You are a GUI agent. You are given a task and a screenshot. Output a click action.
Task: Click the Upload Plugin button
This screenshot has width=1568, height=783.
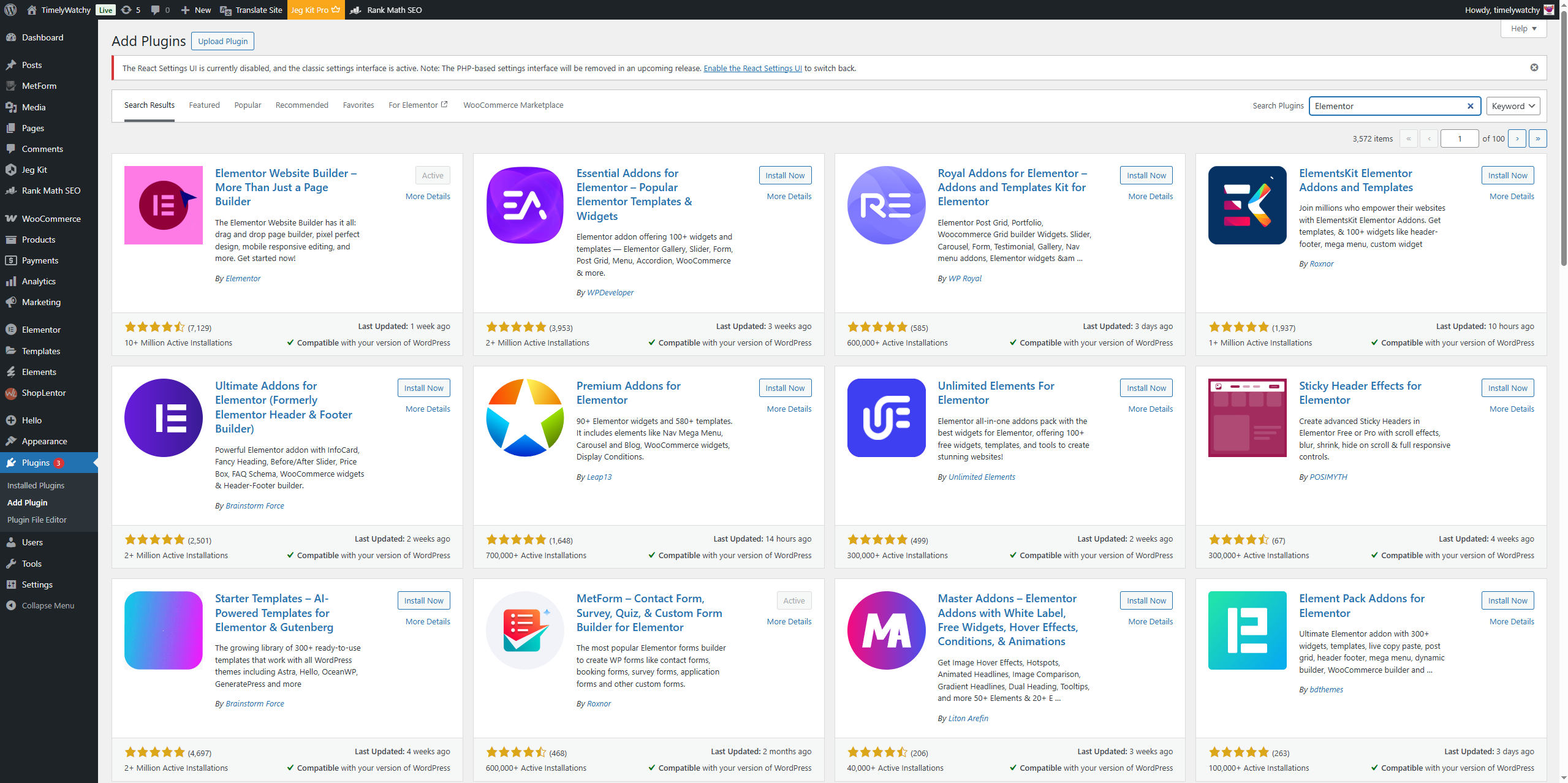(x=222, y=41)
